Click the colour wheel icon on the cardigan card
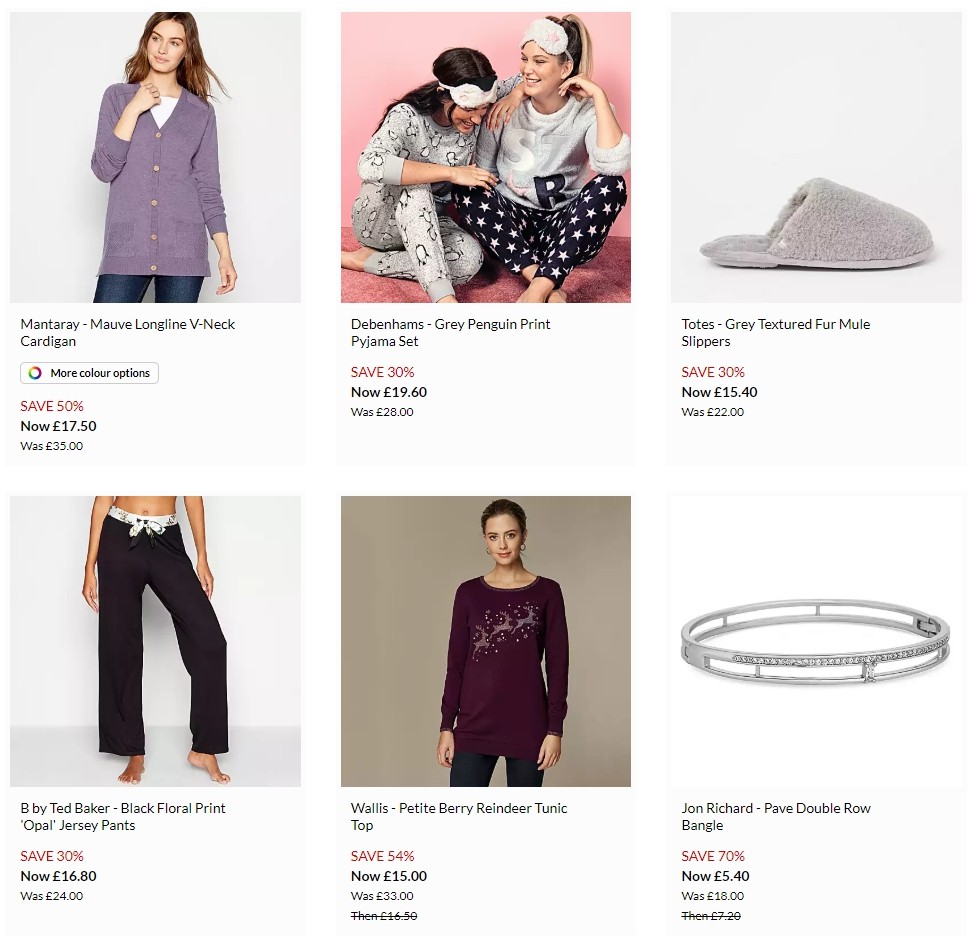The width and height of the screenshot is (976, 945). [36, 373]
